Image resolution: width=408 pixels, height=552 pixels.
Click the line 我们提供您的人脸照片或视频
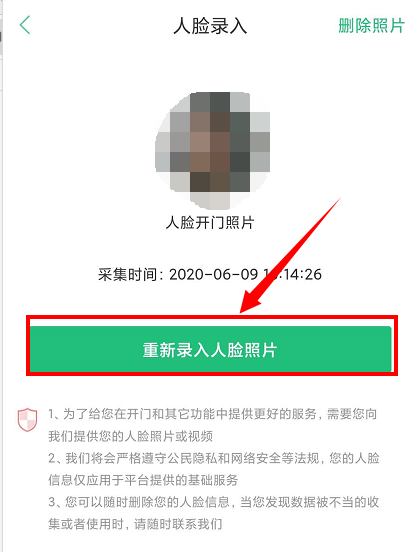tap(130, 436)
